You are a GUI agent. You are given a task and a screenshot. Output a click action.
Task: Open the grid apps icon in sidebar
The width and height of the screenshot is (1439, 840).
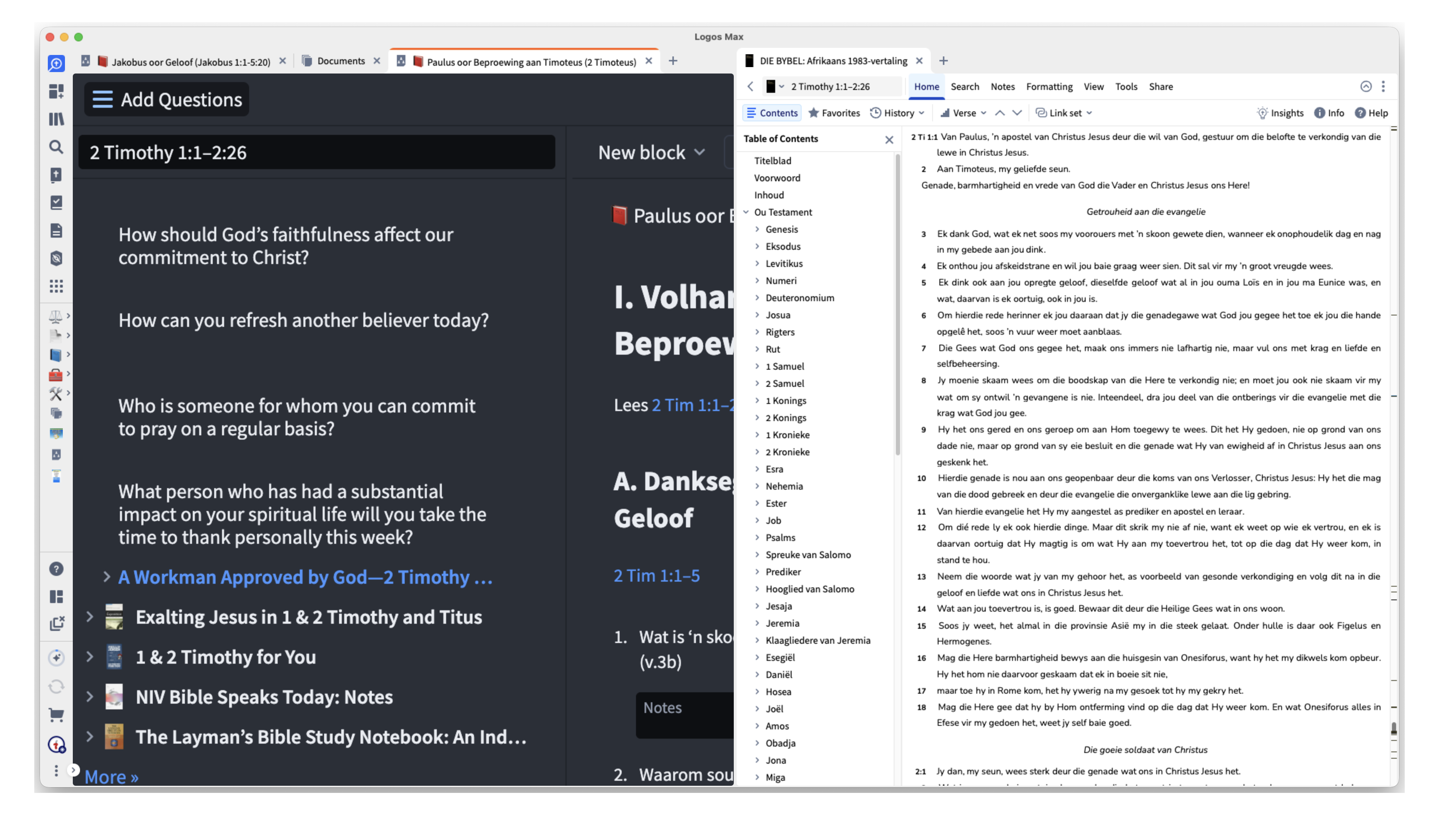(x=56, y=286)
